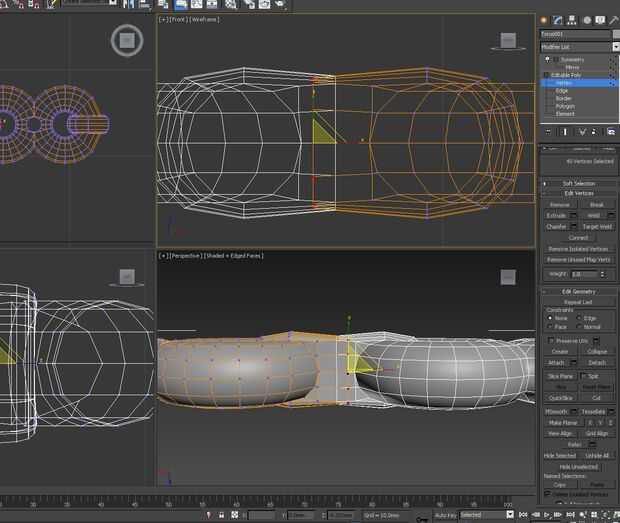The height and width of the screenshot is (523, 620).
Task: Click the Remove Isolated Vertices button
Action: 578,248
